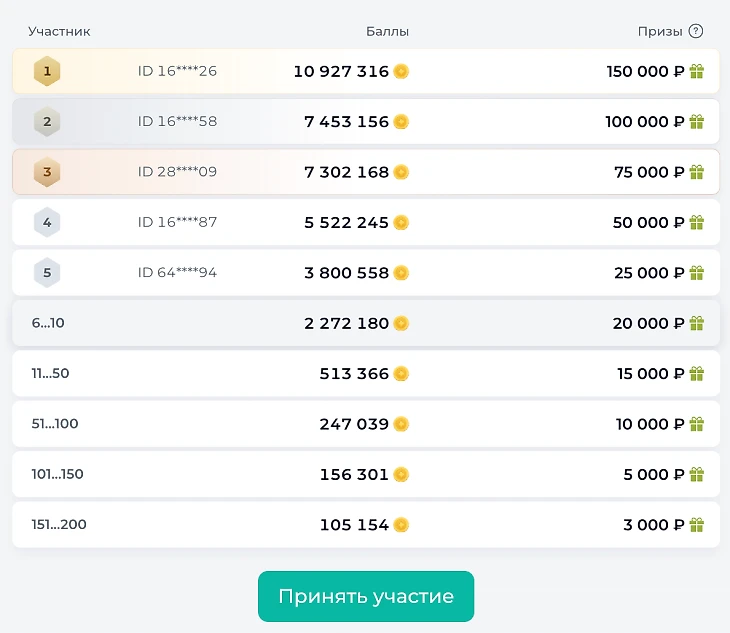
Task: Click the gift icon next to 20 000 ₽
Action: pyautogui.click(x=696, y=323)
